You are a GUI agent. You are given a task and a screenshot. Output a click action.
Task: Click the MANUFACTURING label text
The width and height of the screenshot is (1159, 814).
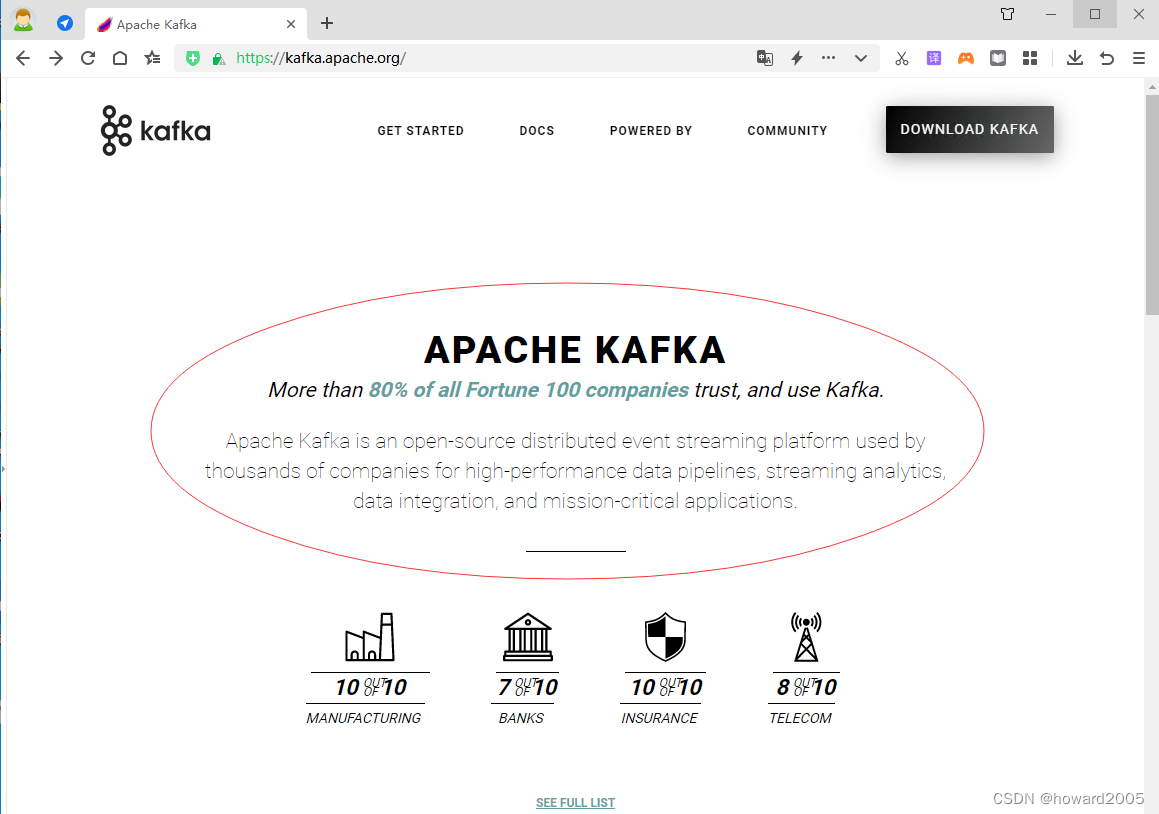[364, 718]
